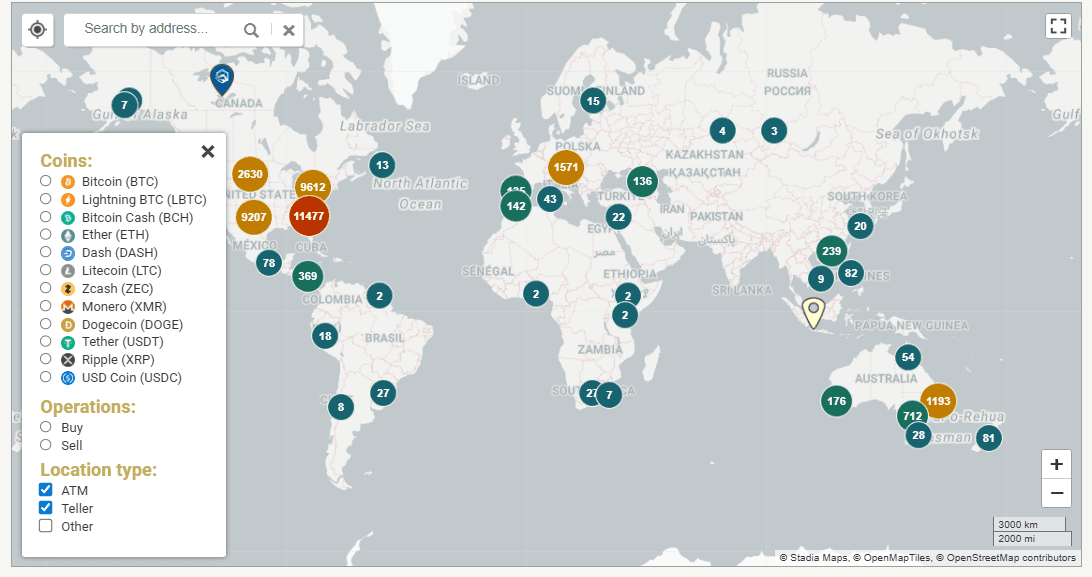Click the Dash marker over Canada
1092x577 pixels.
click(x=221, y=78)
